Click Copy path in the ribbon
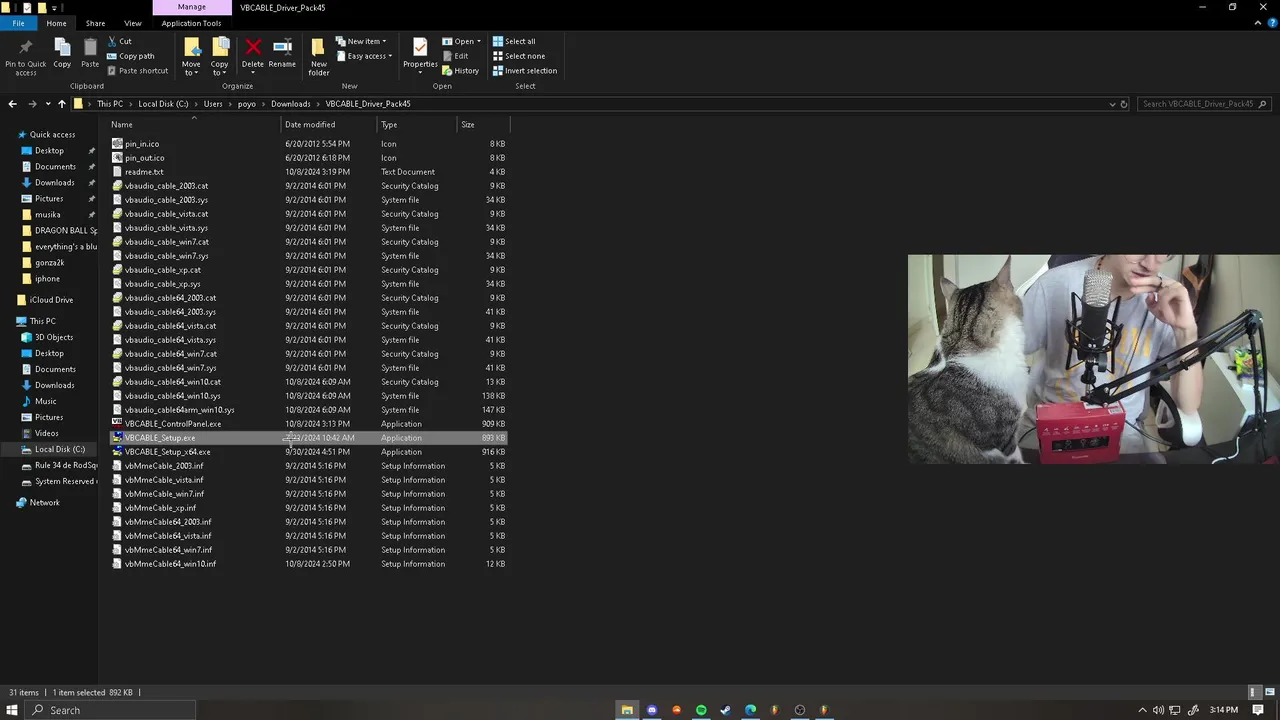The height and width of the screenshot is (720, 1280). tap(130, 56)
